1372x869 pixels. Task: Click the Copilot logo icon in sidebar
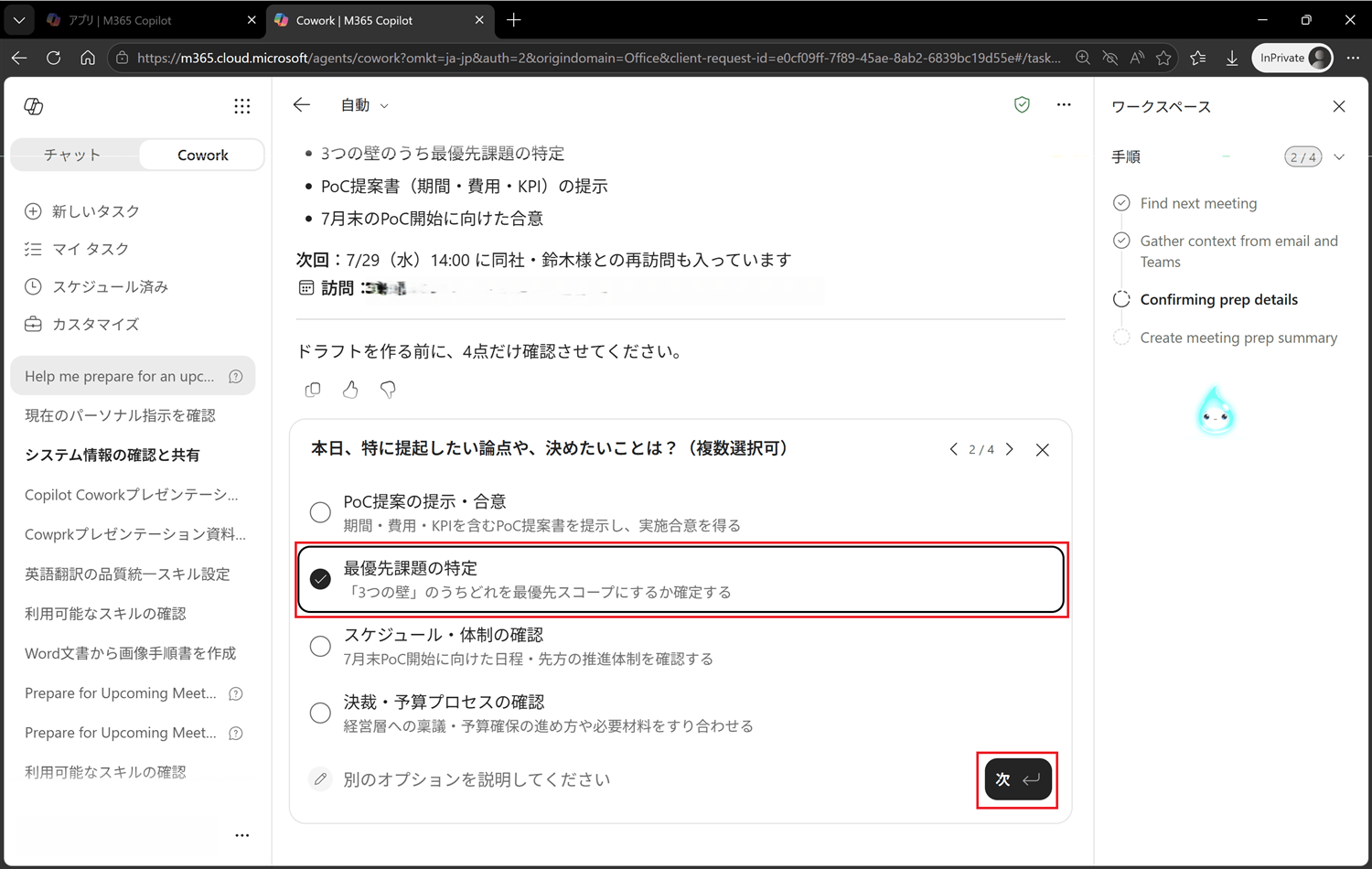click(34, 106)
